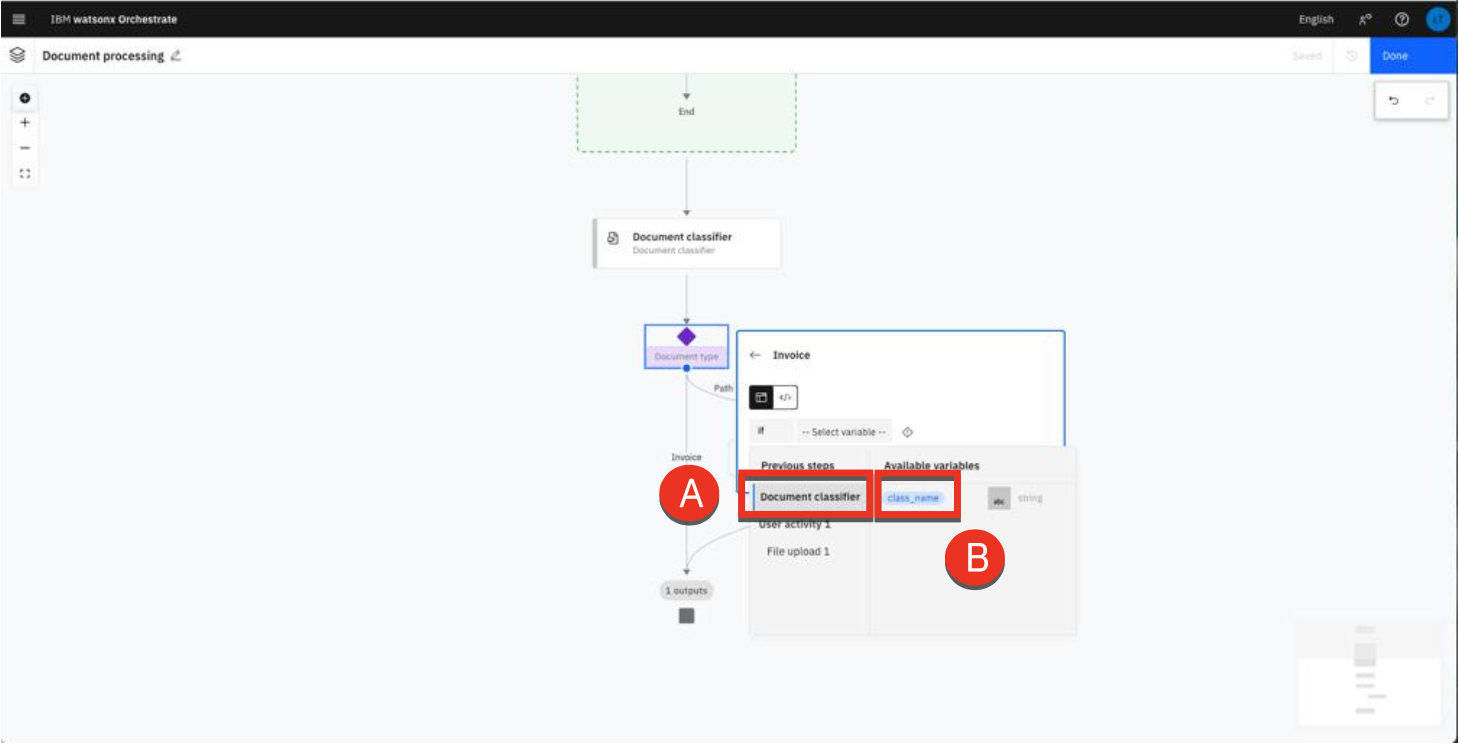Screen dimensions: 1459x744
Task: Switch to the visual condition builder view
Action: 761,397
